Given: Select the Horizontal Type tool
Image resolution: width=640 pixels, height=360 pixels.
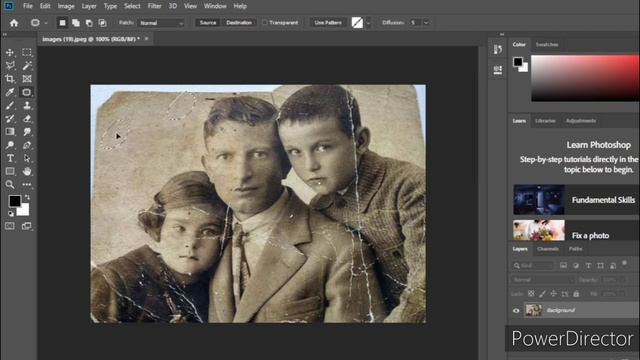Looking at the screenshot, I should (10, 158).
